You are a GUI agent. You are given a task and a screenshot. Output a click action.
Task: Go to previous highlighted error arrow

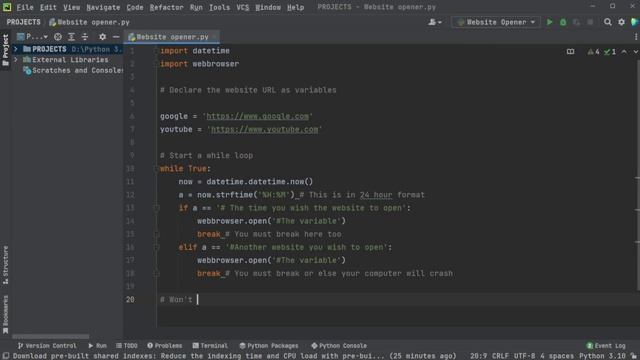624,52
